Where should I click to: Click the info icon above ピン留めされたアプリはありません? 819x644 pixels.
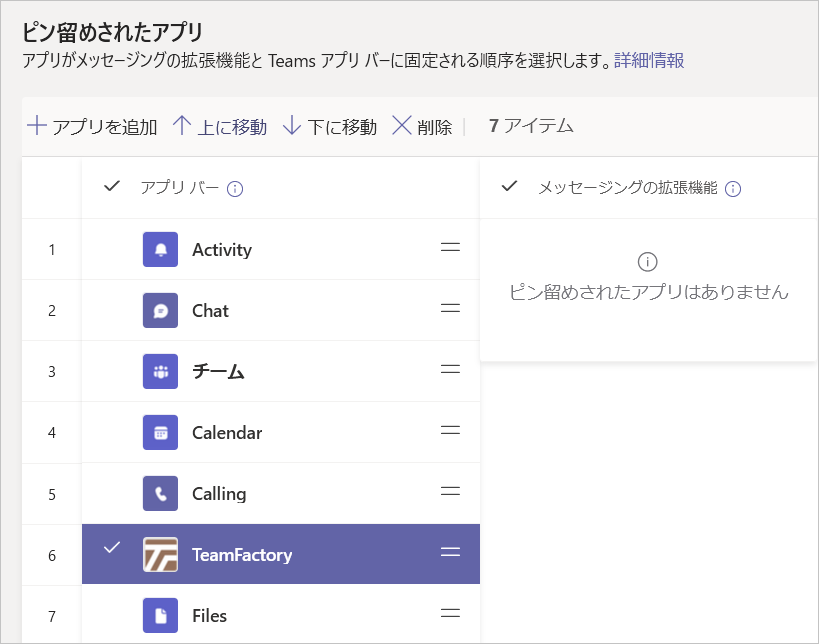648,262
